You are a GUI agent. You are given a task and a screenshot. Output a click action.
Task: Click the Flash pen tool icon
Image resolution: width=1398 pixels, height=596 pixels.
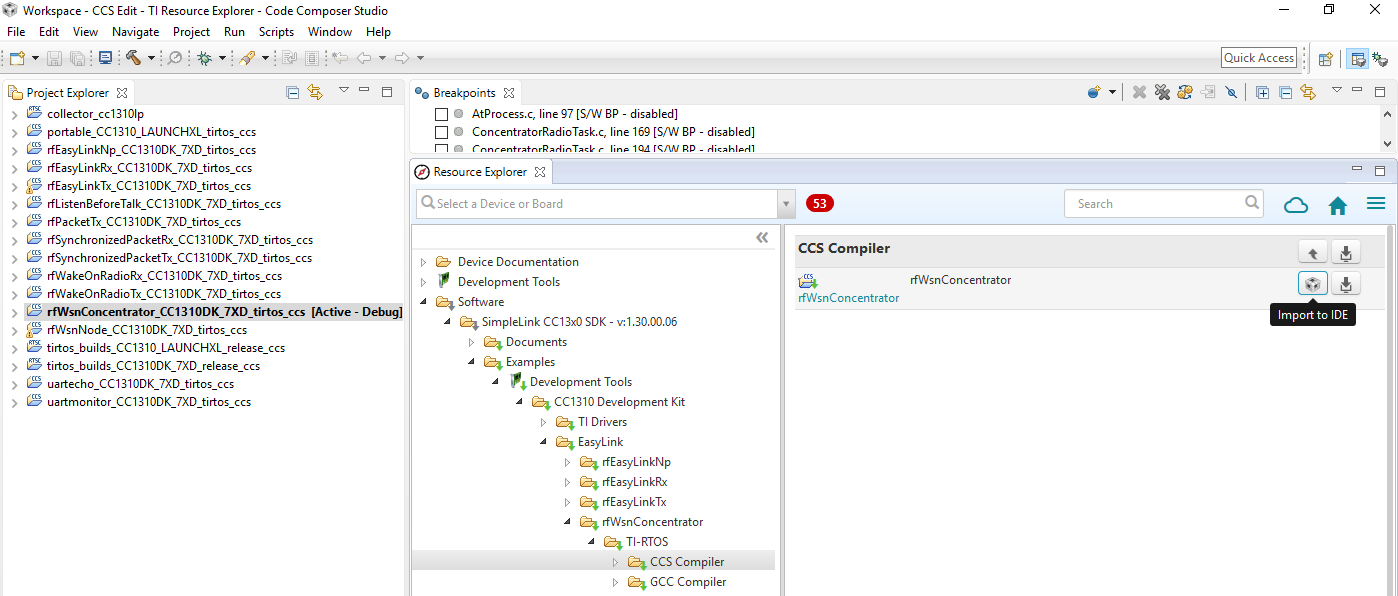[x=247, y=58]
